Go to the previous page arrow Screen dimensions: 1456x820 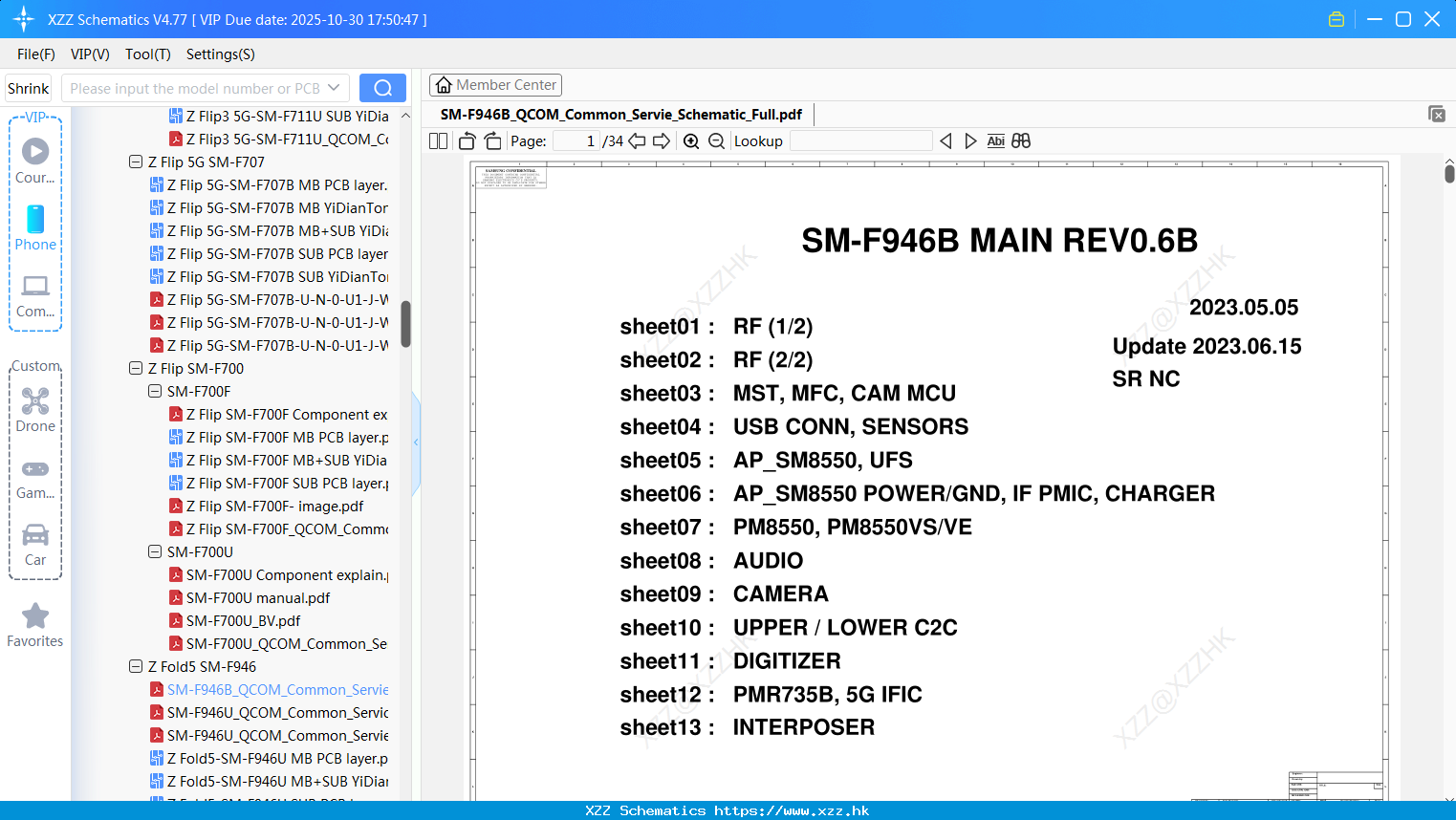coord(637,141)
